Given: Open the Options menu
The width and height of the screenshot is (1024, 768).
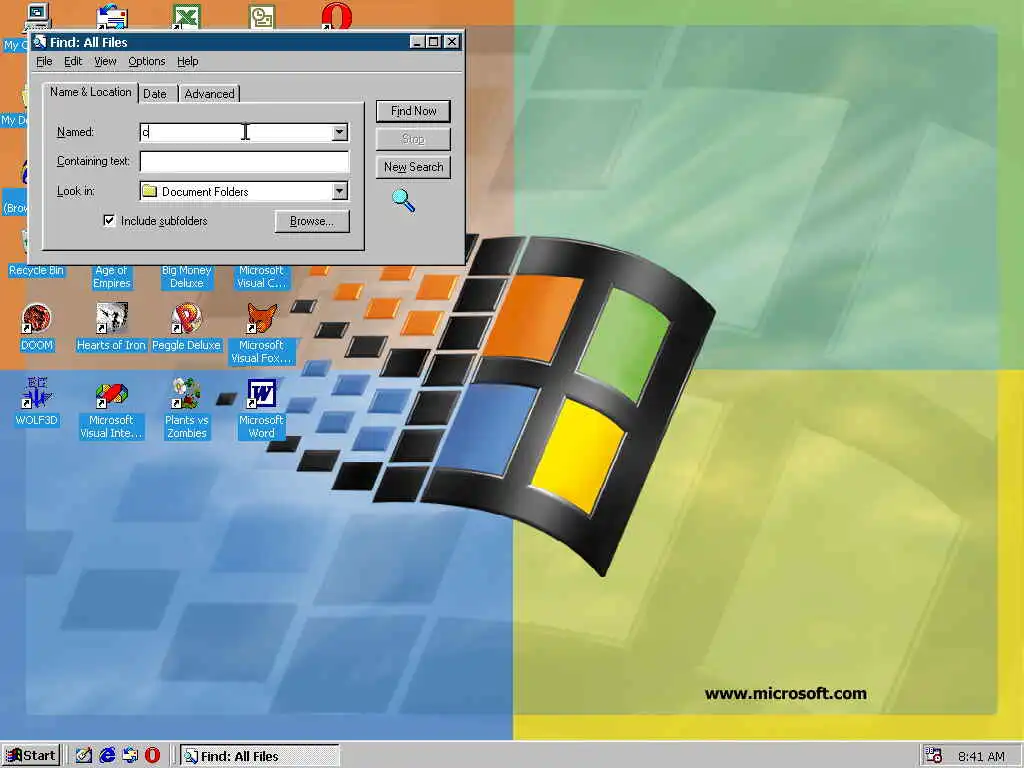Looking at the screenshot, I should (146, 61).
